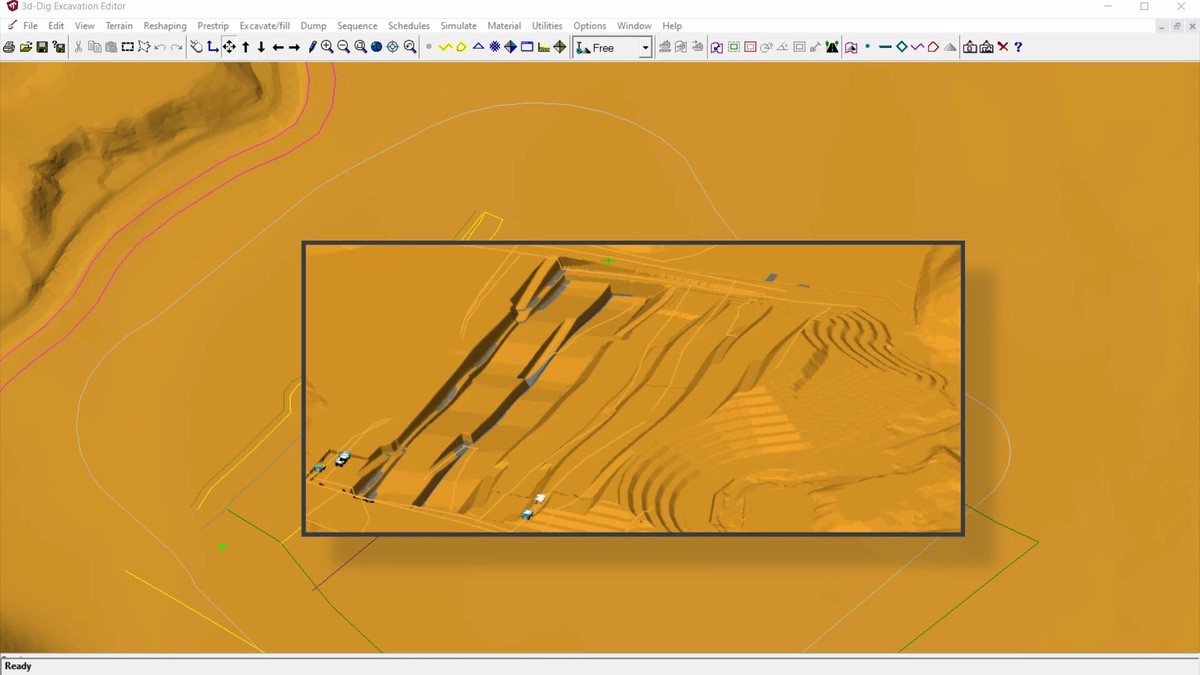Click the blue question mark help icon

(x=1018, y=47)
